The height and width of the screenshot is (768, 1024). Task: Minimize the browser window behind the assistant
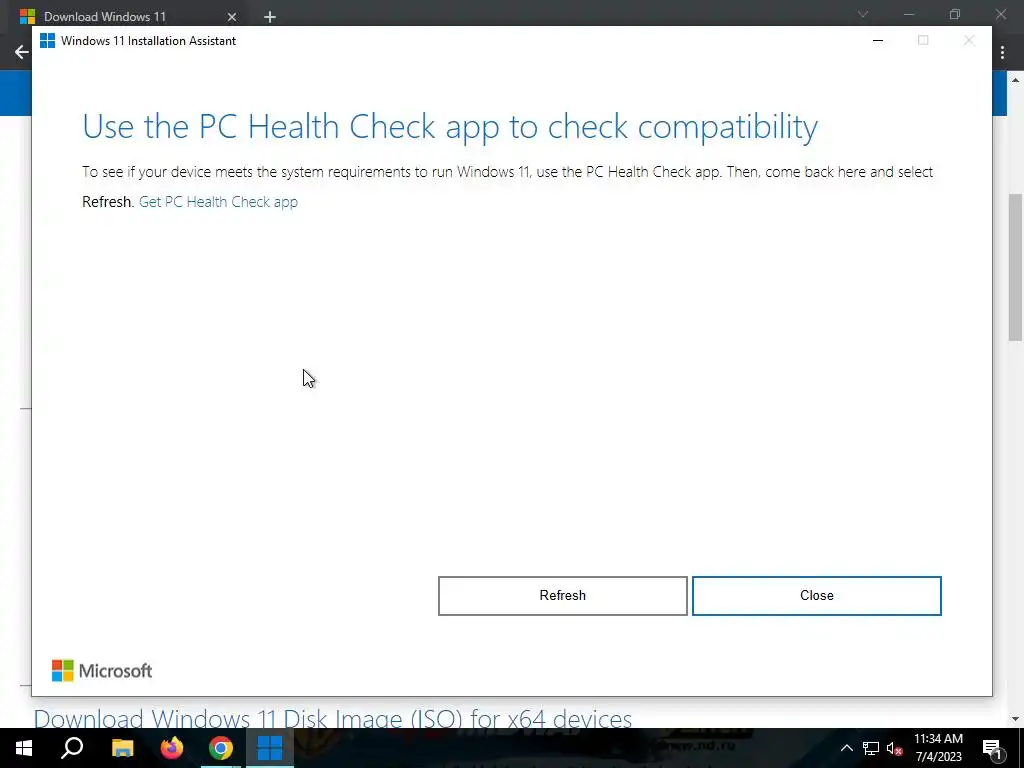tap(909, 14)
